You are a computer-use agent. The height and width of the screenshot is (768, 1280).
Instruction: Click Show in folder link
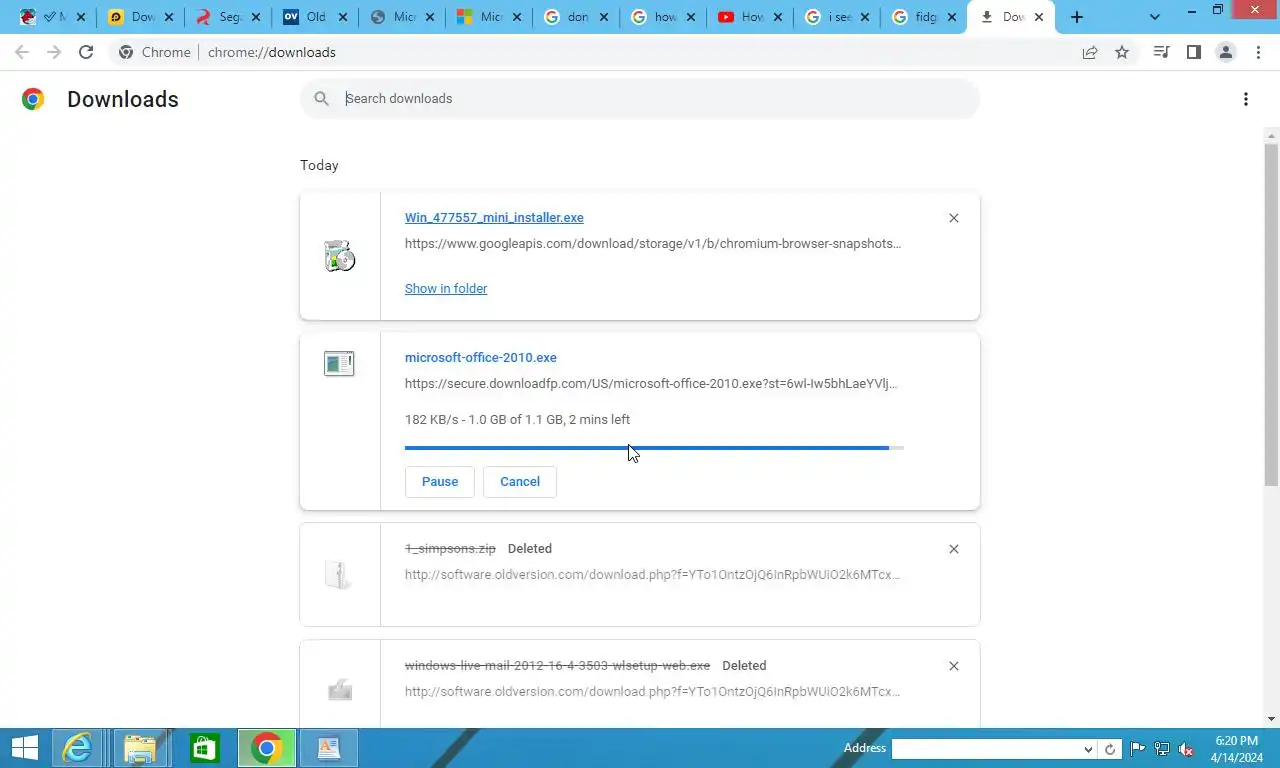pyautogui.click(x=446, y=289)
